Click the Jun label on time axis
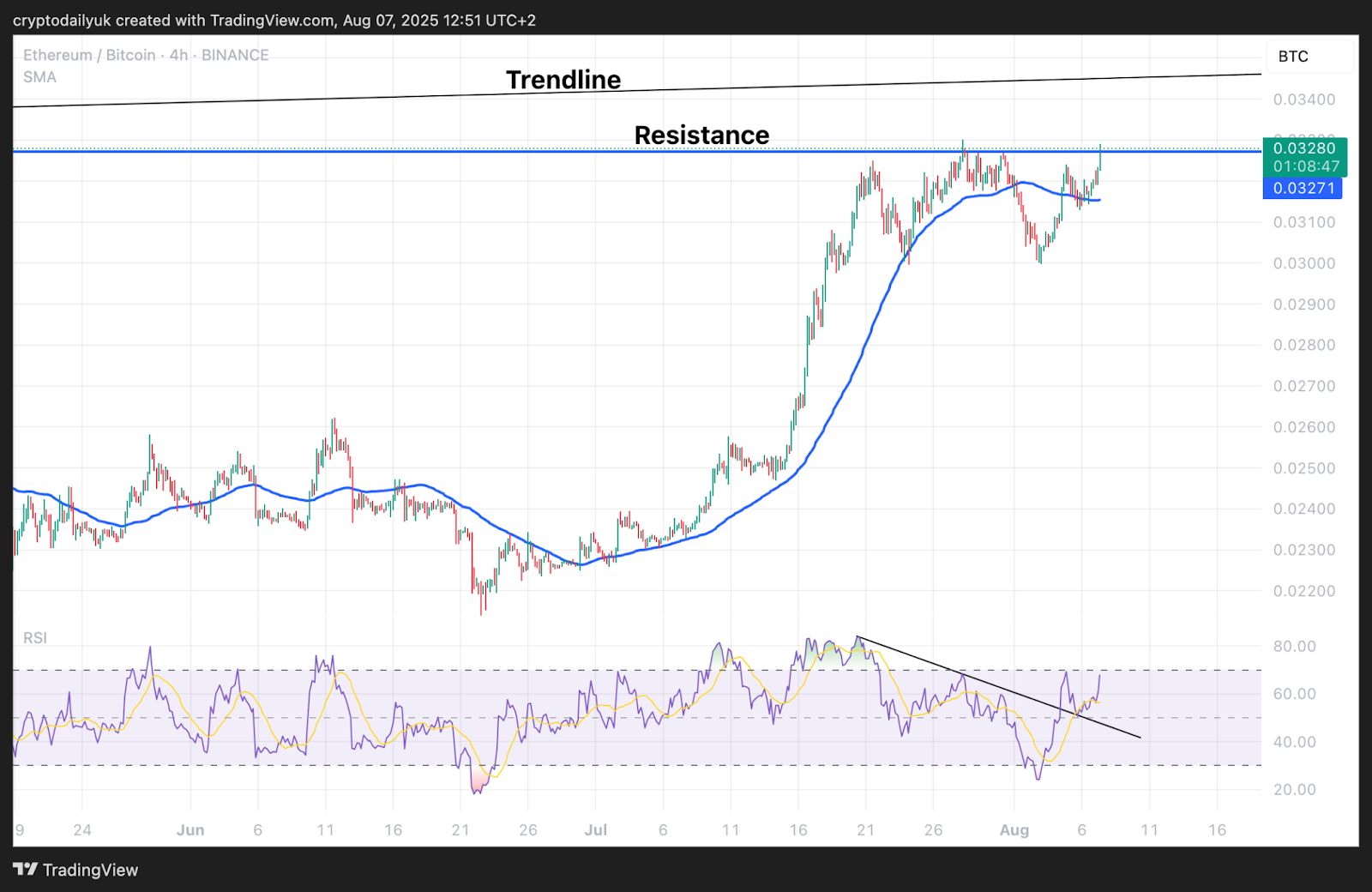Image resolution: width=1372 pixels, height=892 pixels. pos(190,830)
